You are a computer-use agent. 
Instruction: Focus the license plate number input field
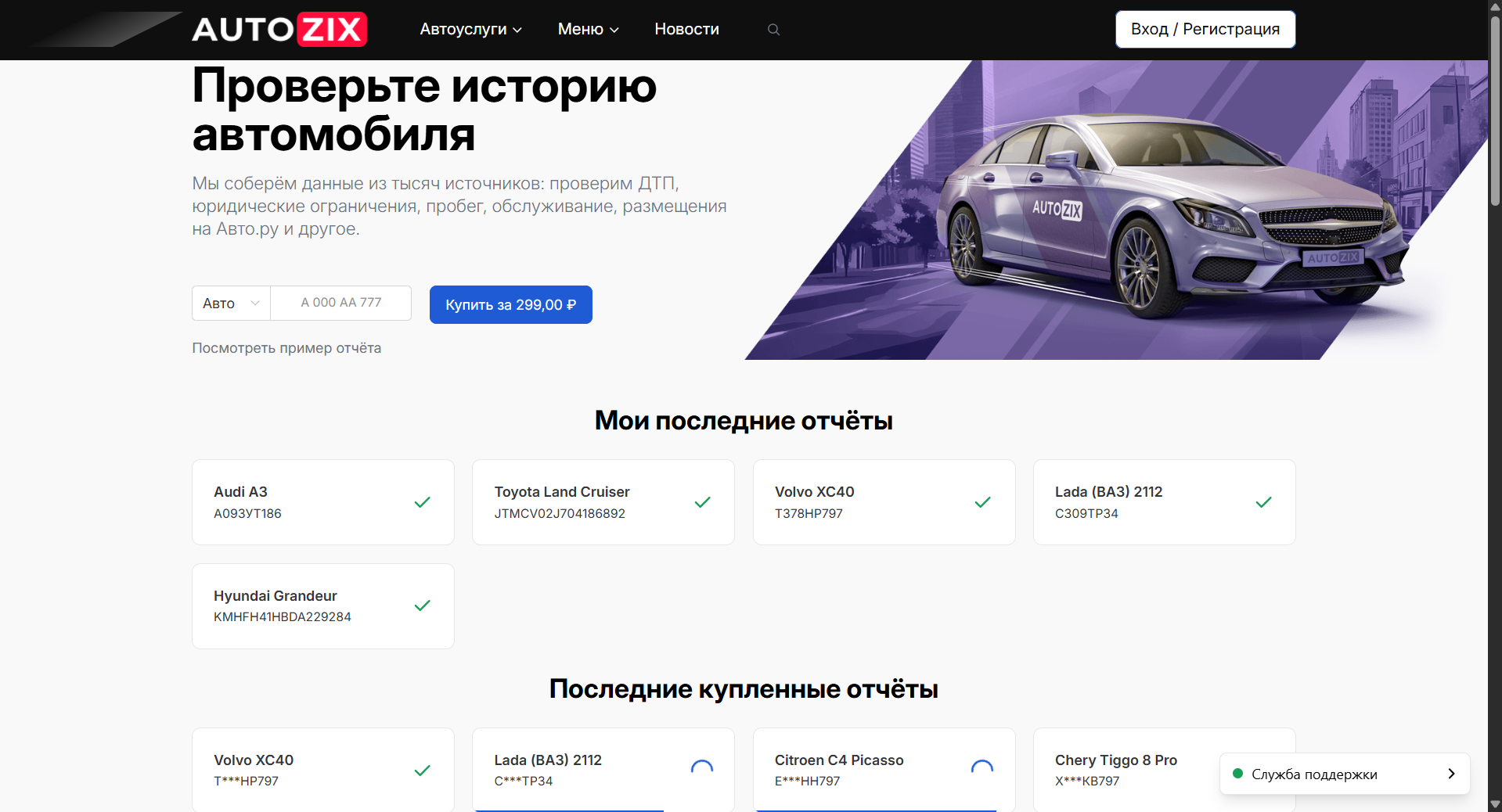click(x=340, y=304)
